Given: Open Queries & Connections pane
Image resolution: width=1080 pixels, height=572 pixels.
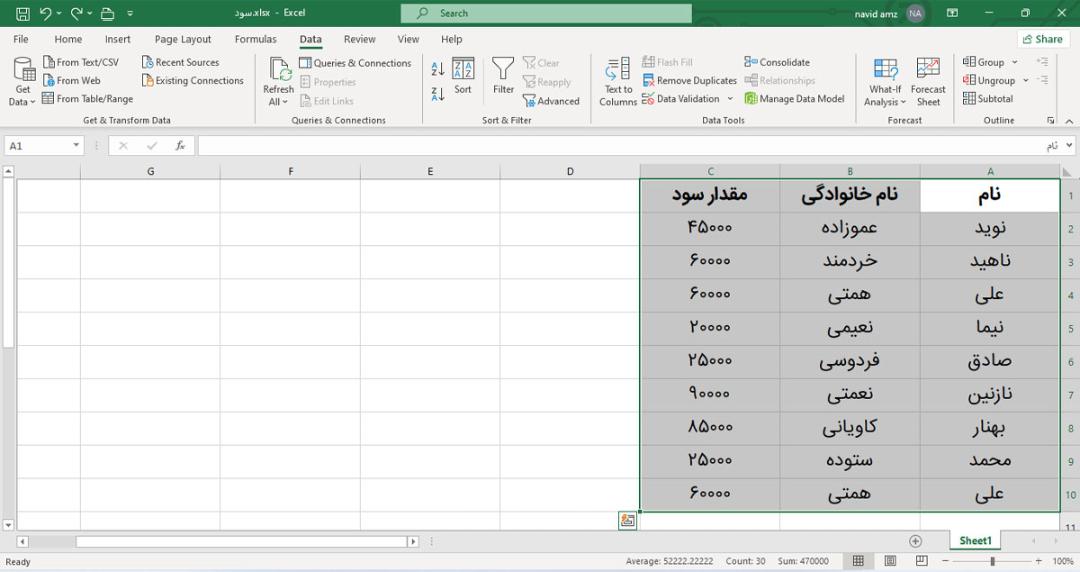Looking at the screenshot, I should (355, 63).
